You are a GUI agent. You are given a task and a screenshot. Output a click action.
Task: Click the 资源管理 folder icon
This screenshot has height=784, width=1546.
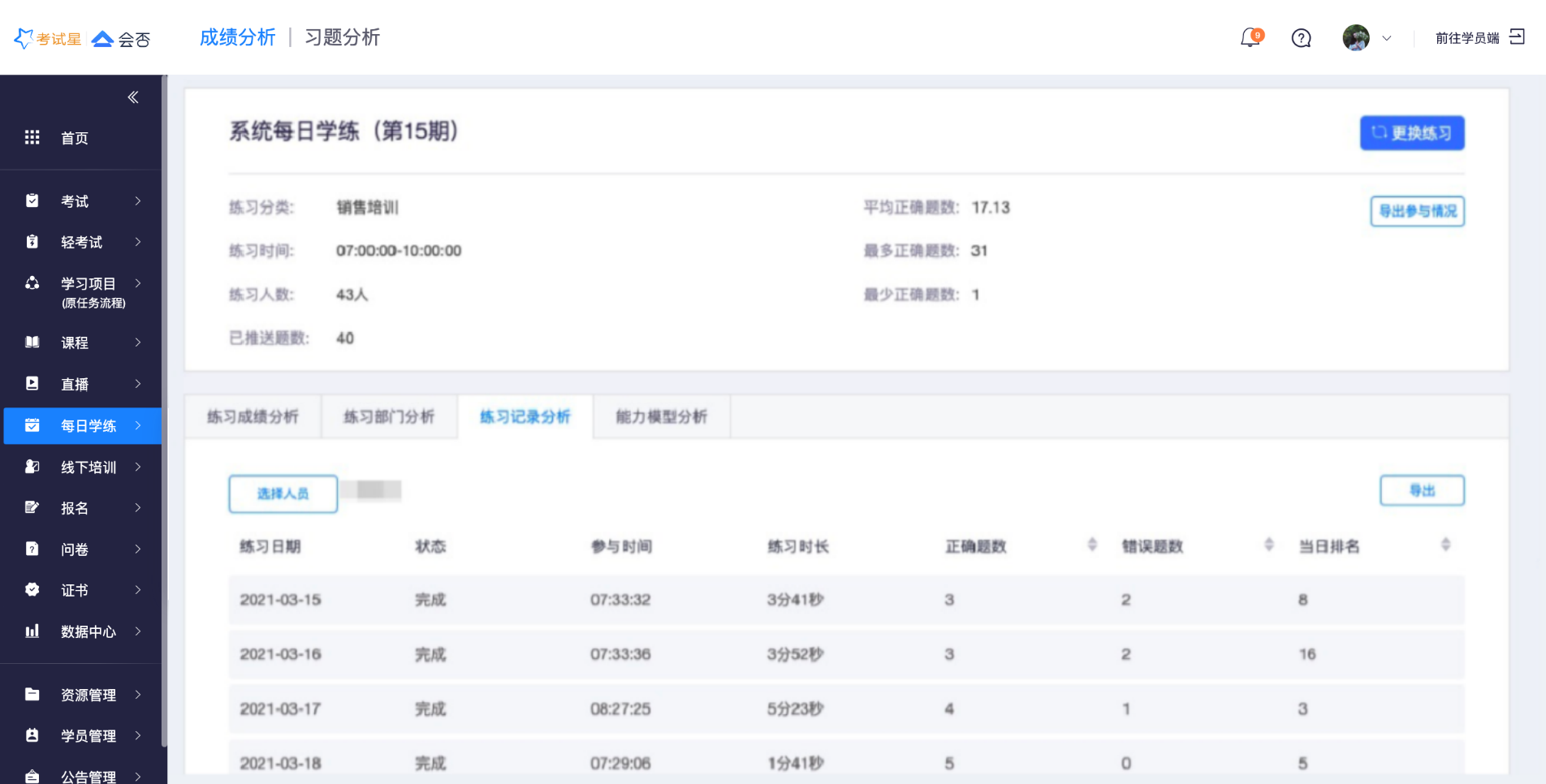(x=32, y=695)
